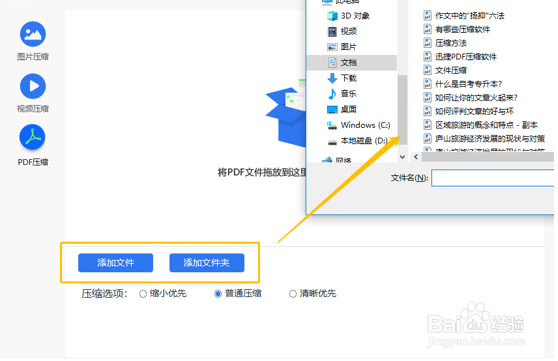Select the 普通压缩 radio option
Viewport: 558px width, 361px height.
point(218,294)
